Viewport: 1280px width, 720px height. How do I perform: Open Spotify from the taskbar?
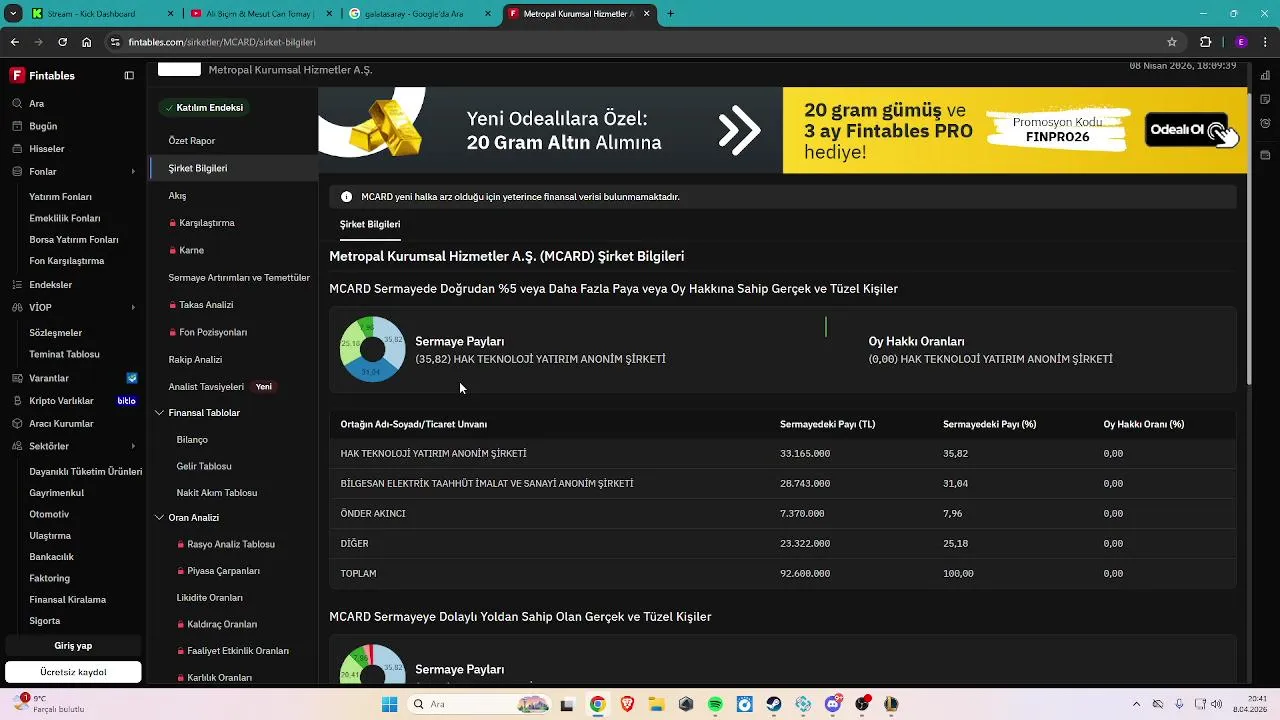[715, 704]
